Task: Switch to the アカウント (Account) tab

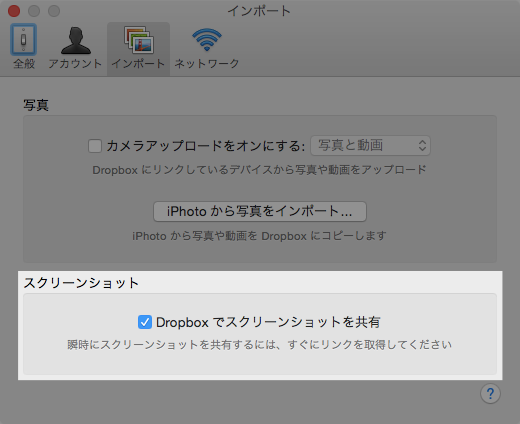Action: pyautogui.click(x=75, y=47)
